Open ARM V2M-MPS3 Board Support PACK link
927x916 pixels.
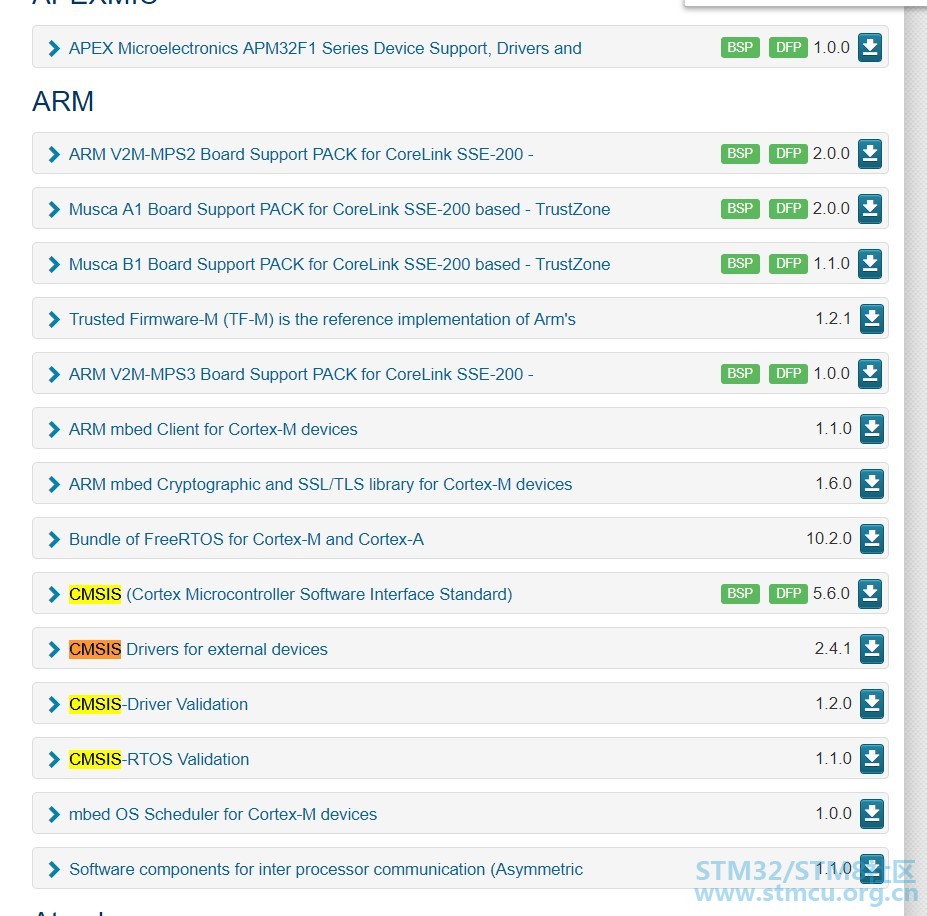click(x=301, y=374)
